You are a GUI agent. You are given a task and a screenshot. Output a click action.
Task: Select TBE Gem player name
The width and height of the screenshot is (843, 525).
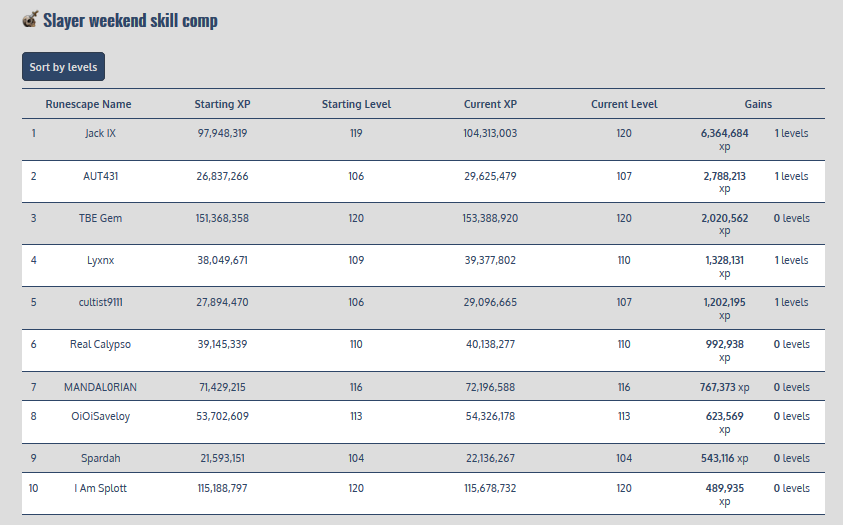point(100,218)
